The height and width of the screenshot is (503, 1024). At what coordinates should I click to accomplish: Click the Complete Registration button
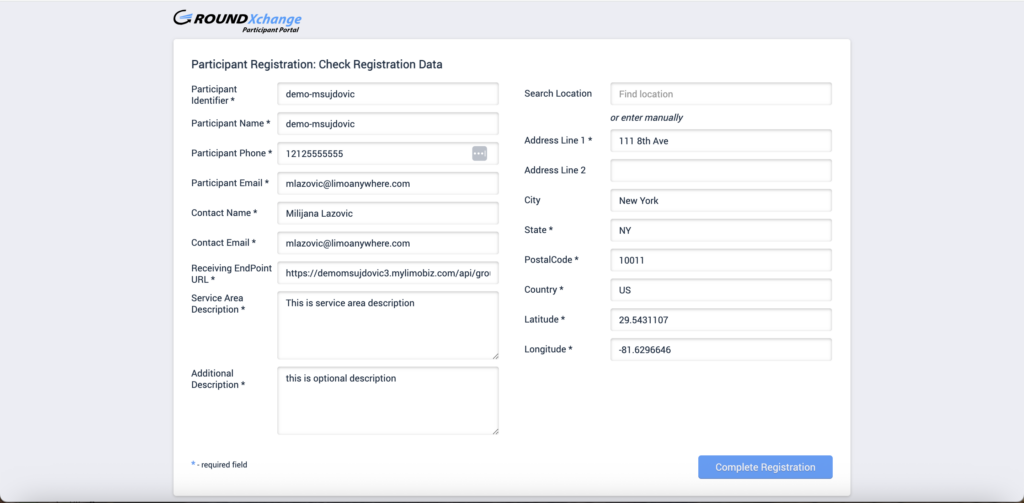(x=765, y=467)
